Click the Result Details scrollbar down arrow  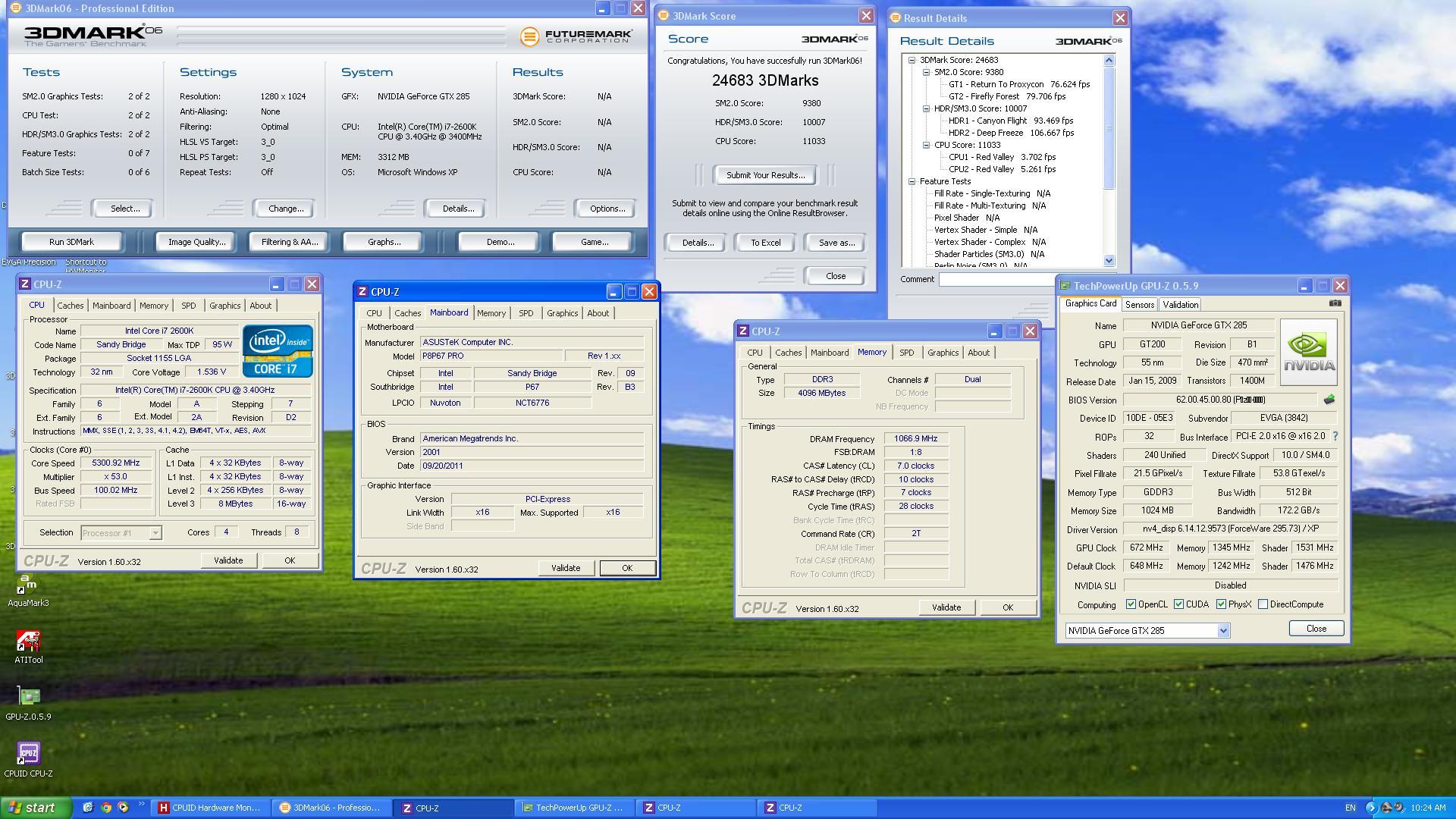(x=1109, y=260)
